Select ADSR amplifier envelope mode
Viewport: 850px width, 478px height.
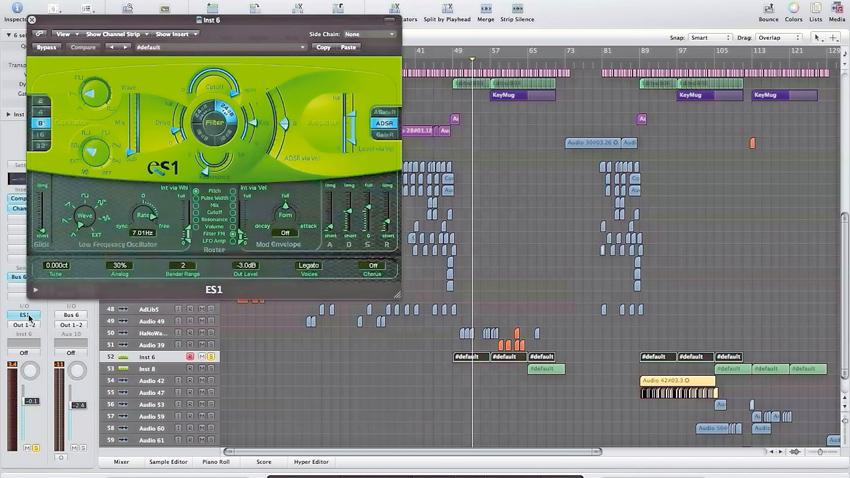tap(384, 123)
